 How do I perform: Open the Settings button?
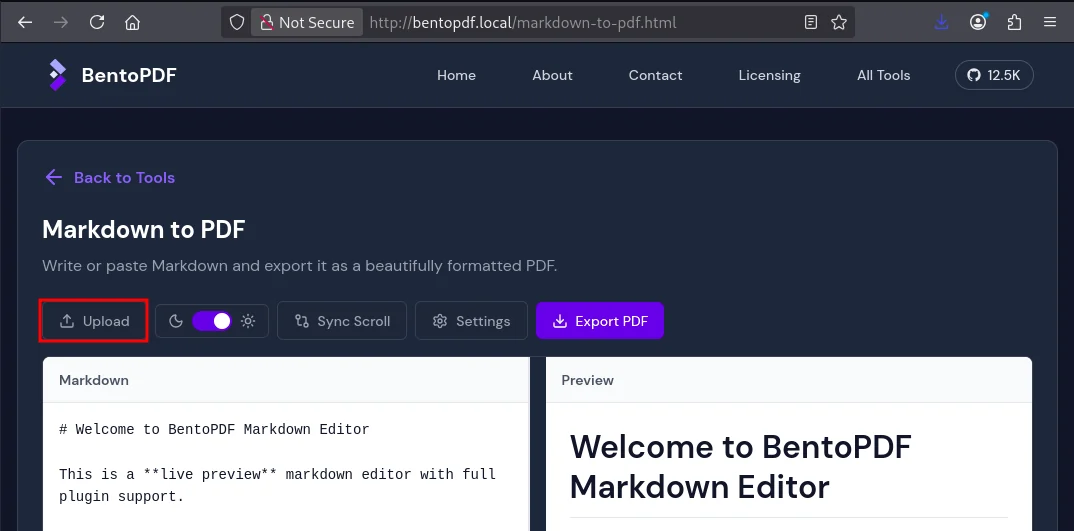pyautogui.click(x=471, y=321)
